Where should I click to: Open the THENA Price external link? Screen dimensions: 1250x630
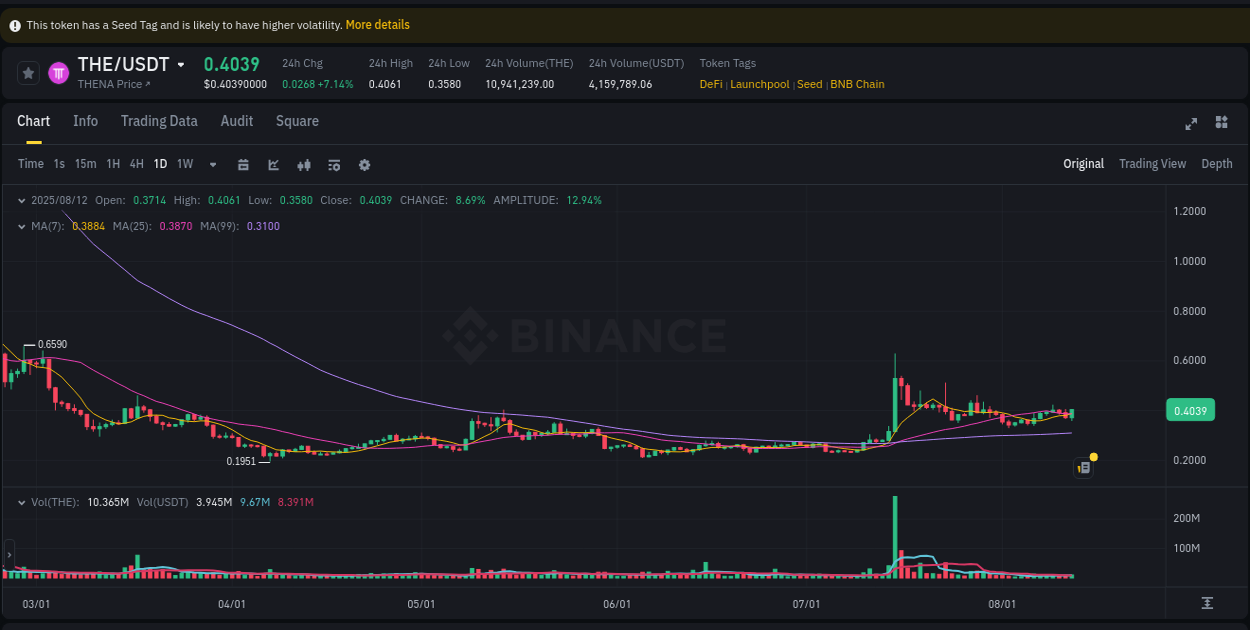click(112, 84)
